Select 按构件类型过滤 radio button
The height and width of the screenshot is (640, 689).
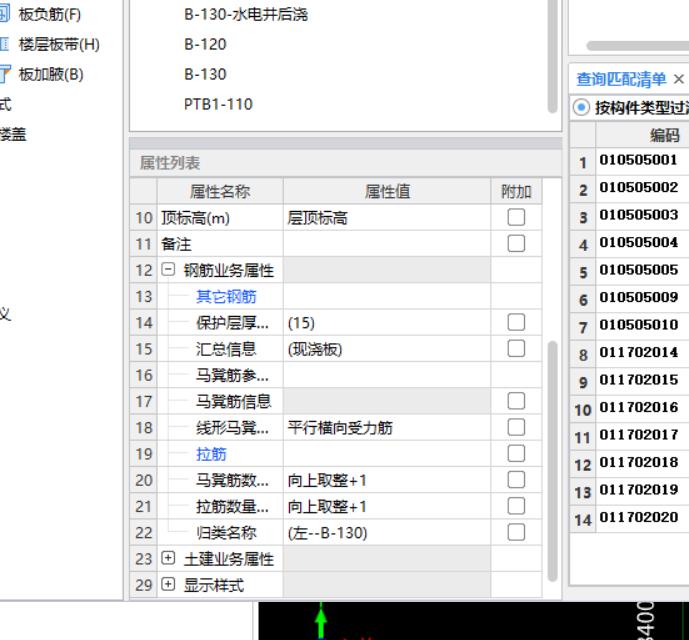pyautogui.click(x=581, y=107)
